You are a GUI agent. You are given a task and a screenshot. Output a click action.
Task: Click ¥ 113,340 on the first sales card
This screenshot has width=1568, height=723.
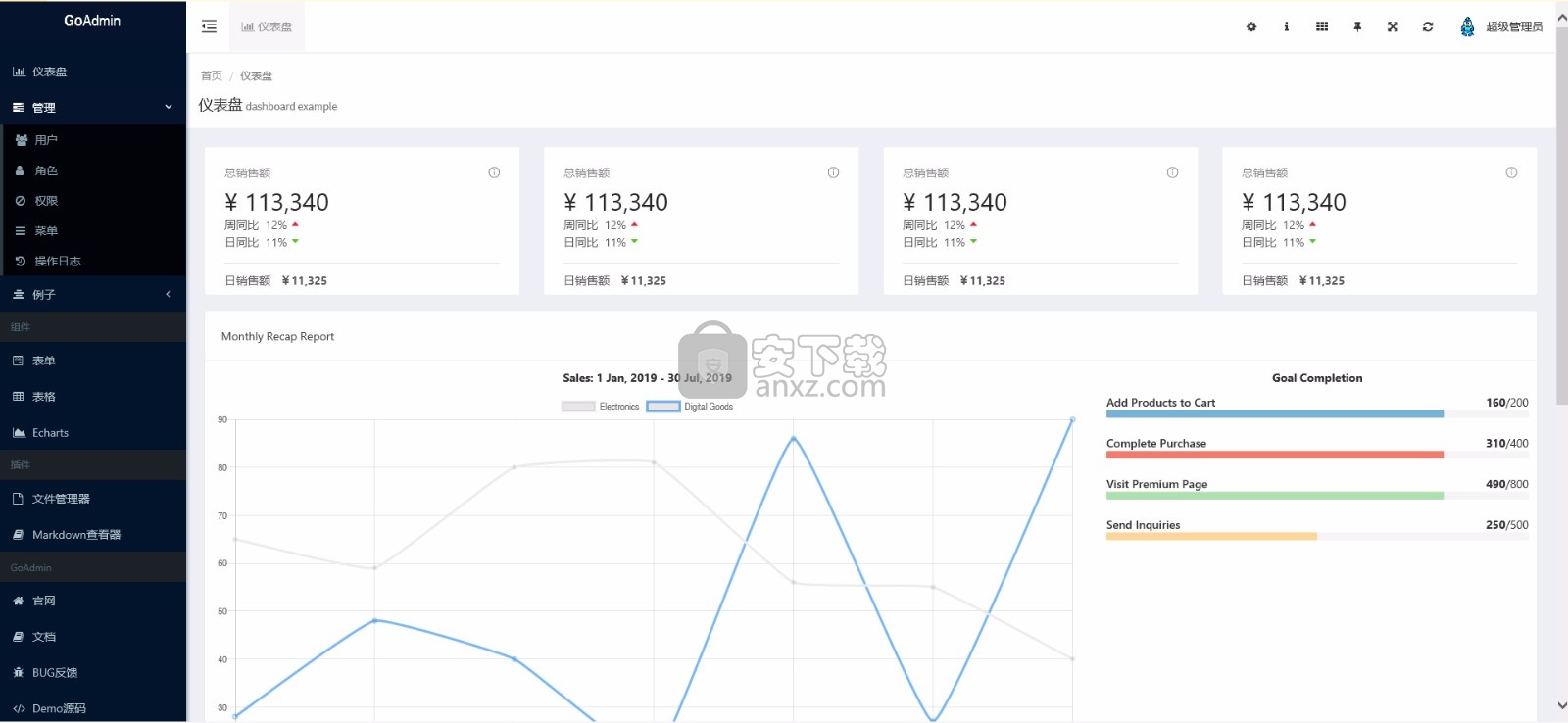(x=276, y=202)
